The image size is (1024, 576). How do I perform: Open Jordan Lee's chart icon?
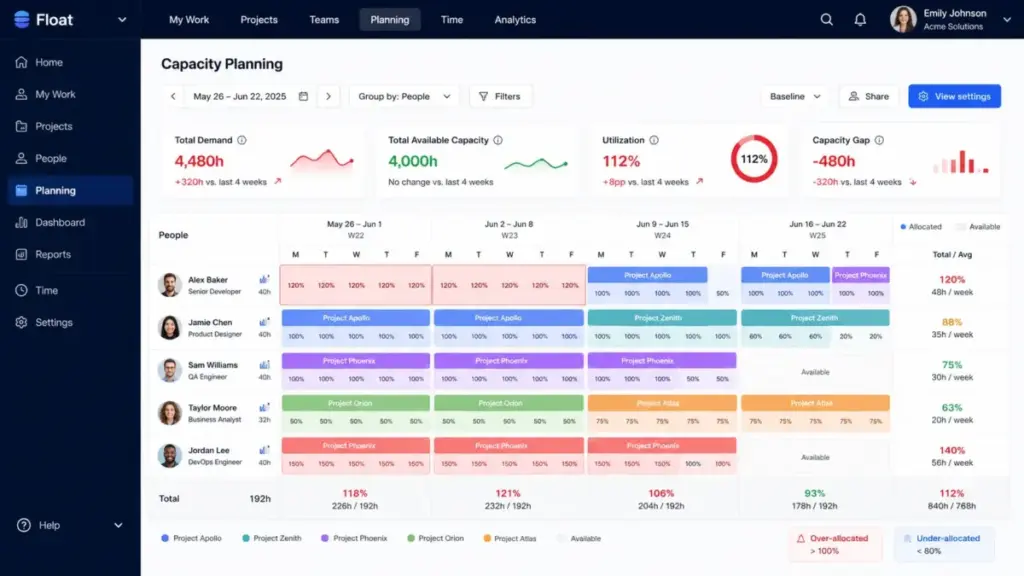(x=264, y=450)
